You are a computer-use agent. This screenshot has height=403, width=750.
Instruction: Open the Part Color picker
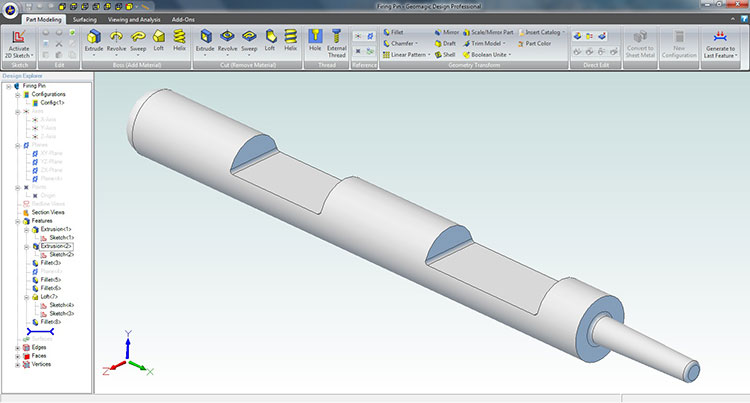[531, 43]
